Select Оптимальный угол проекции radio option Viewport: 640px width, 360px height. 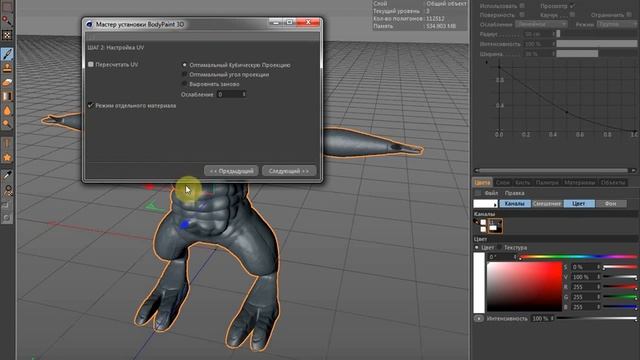184,75
